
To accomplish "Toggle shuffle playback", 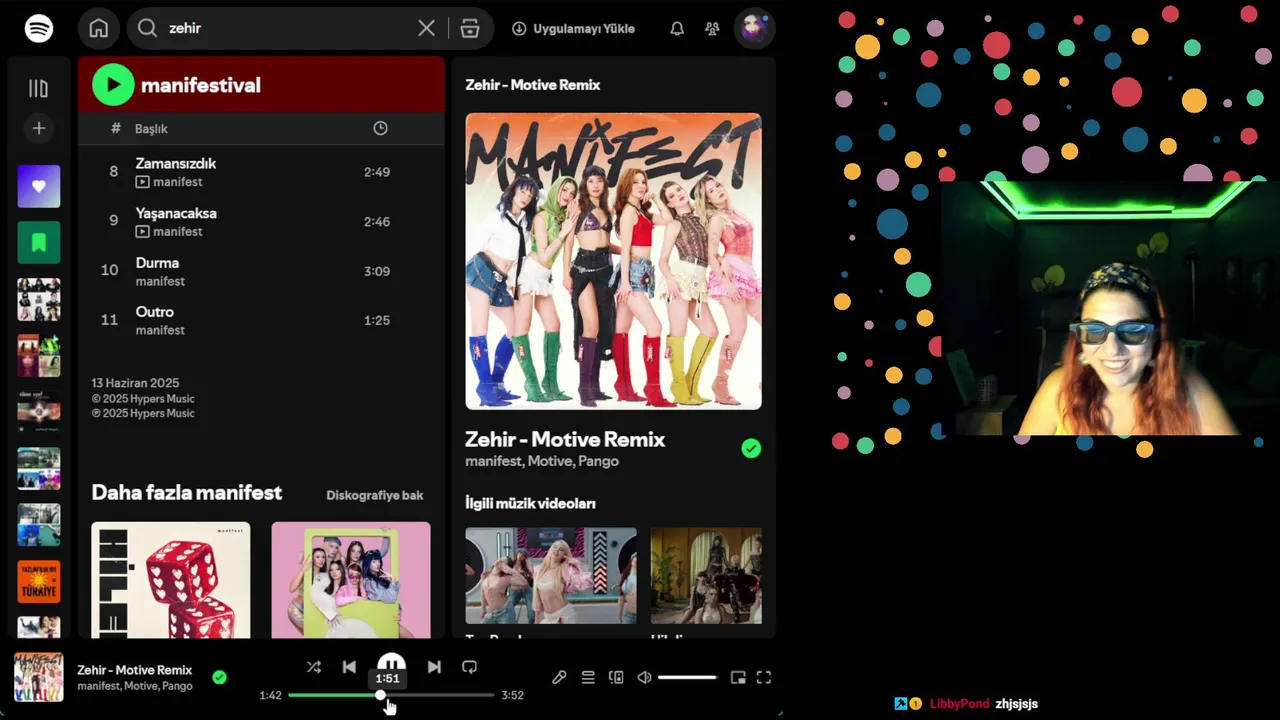I will tap(313, 667).
